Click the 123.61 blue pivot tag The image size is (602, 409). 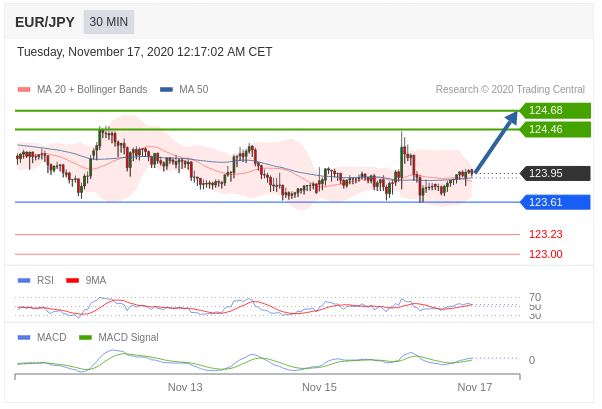555,202
